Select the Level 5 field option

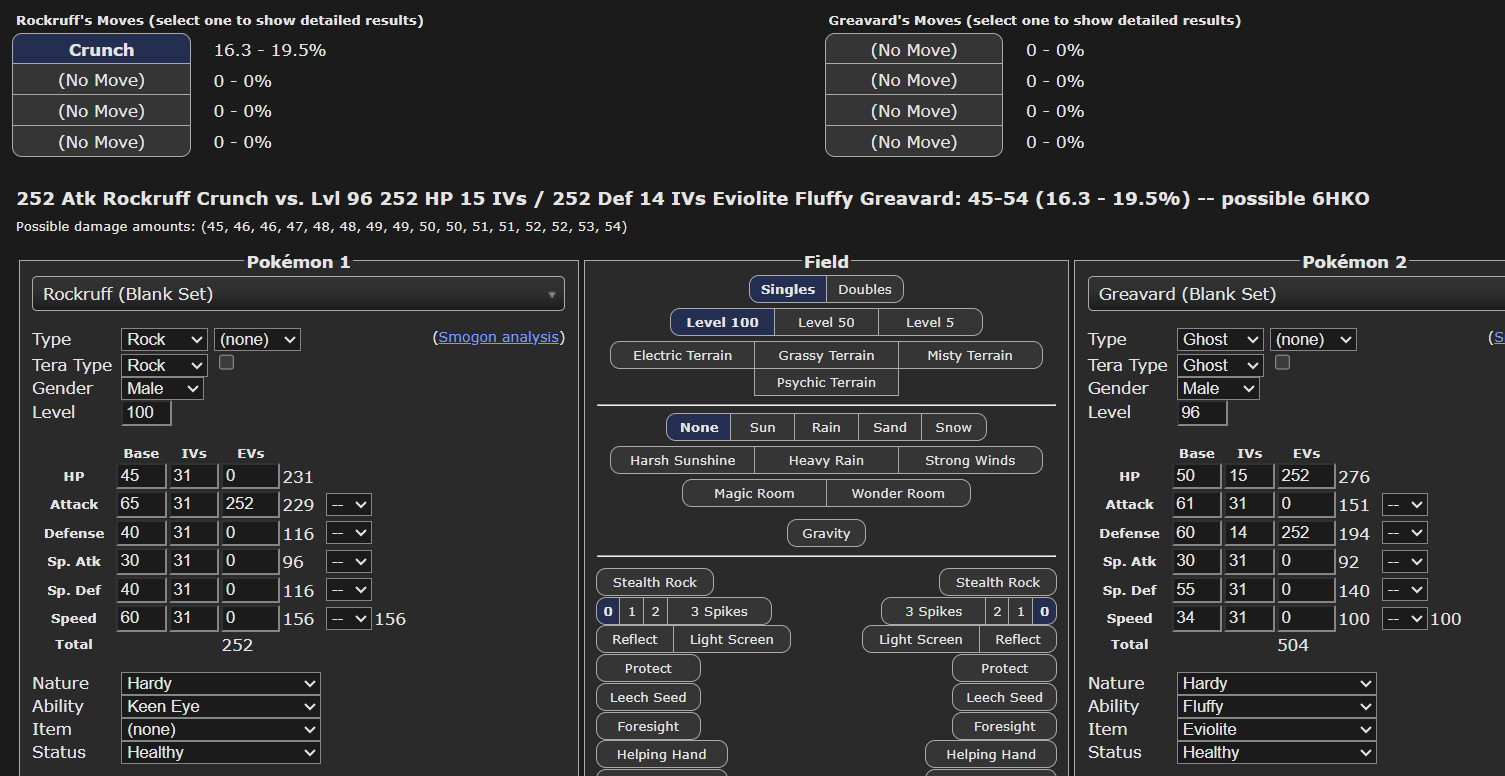coord(930,322)
